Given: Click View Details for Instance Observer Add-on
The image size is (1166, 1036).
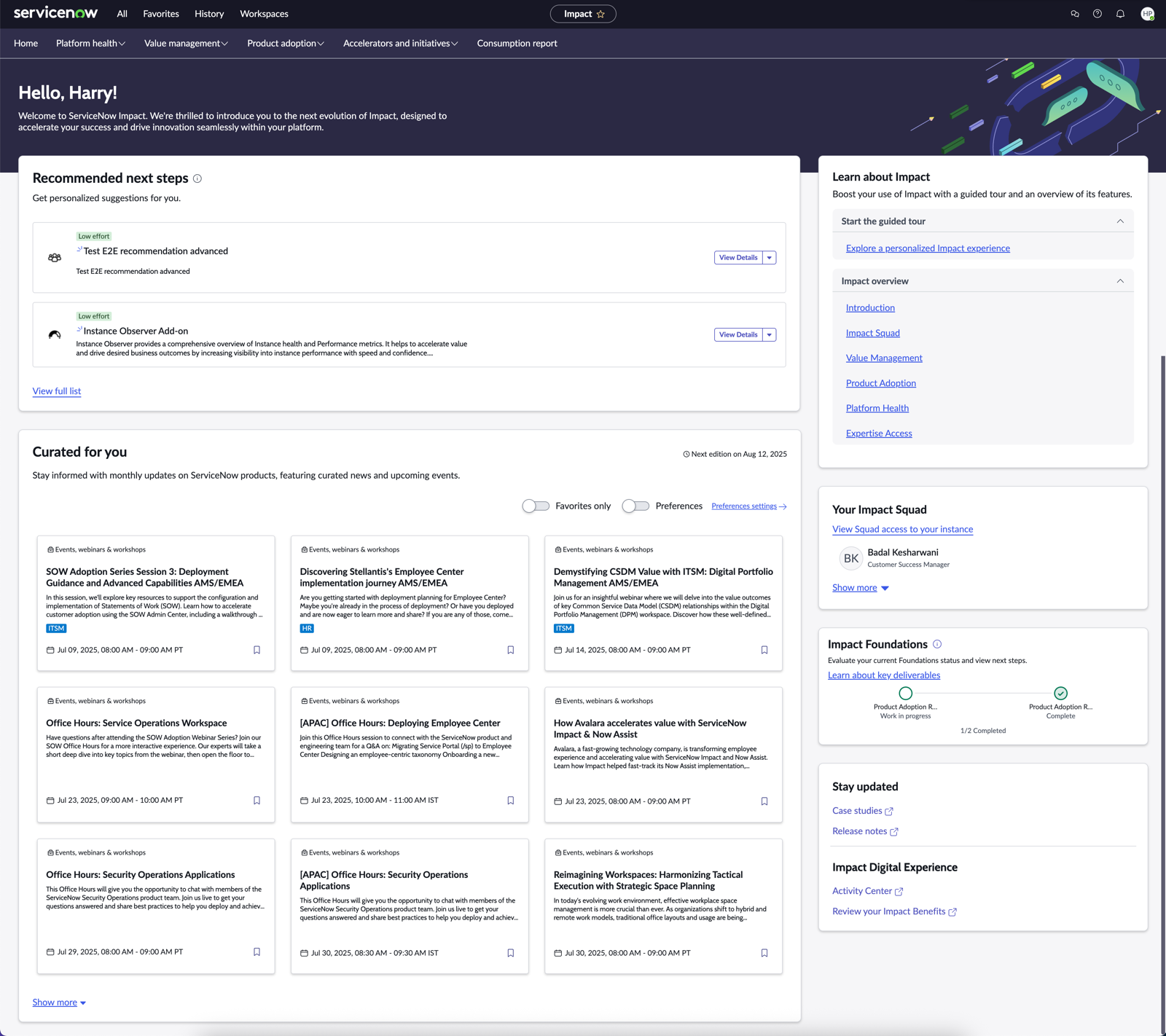Looking at the screenshot, I should pyautogui.click(x=738, y=334).
